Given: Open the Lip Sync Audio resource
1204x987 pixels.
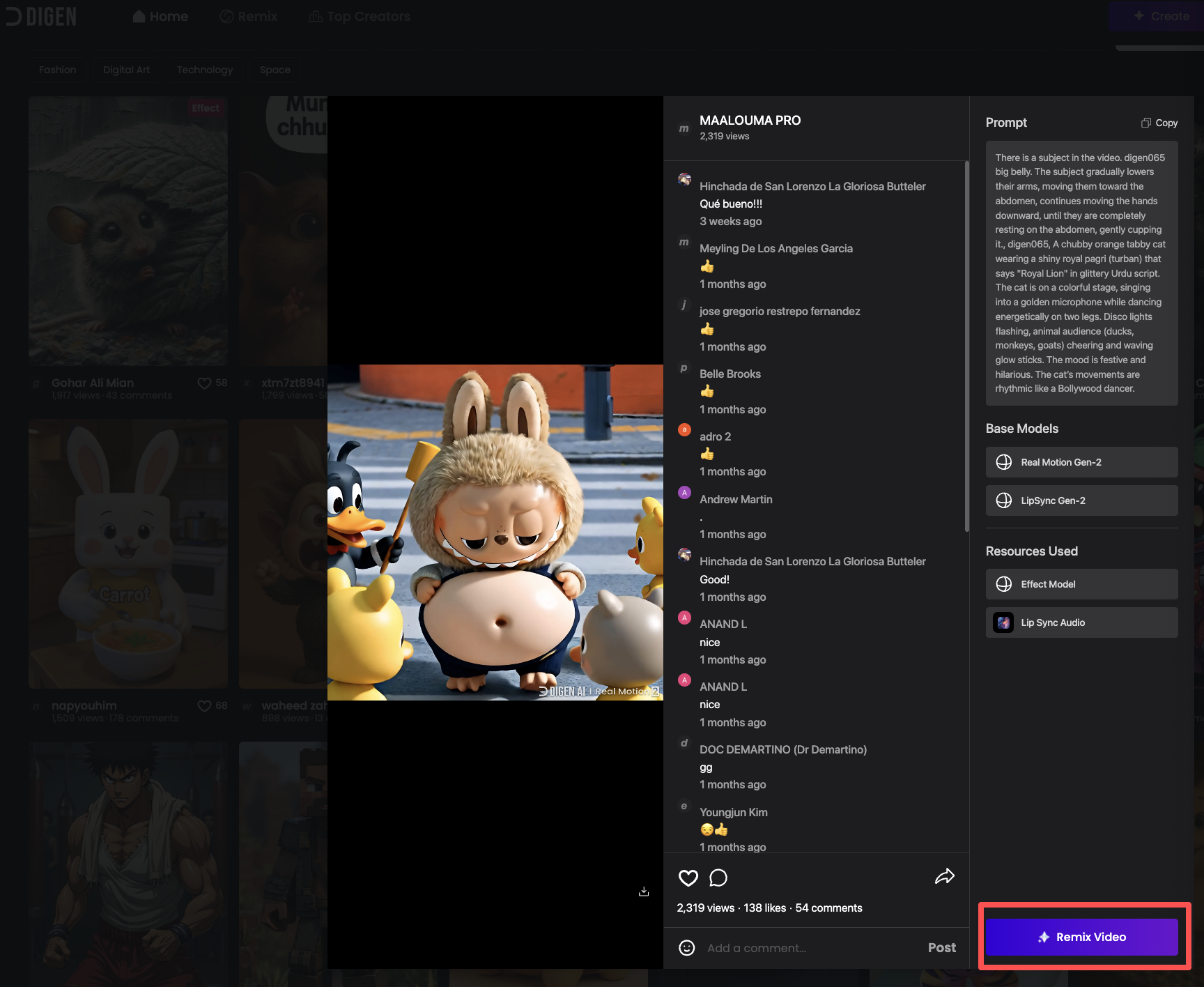Looking at the screenshot, I should 1081,622.
